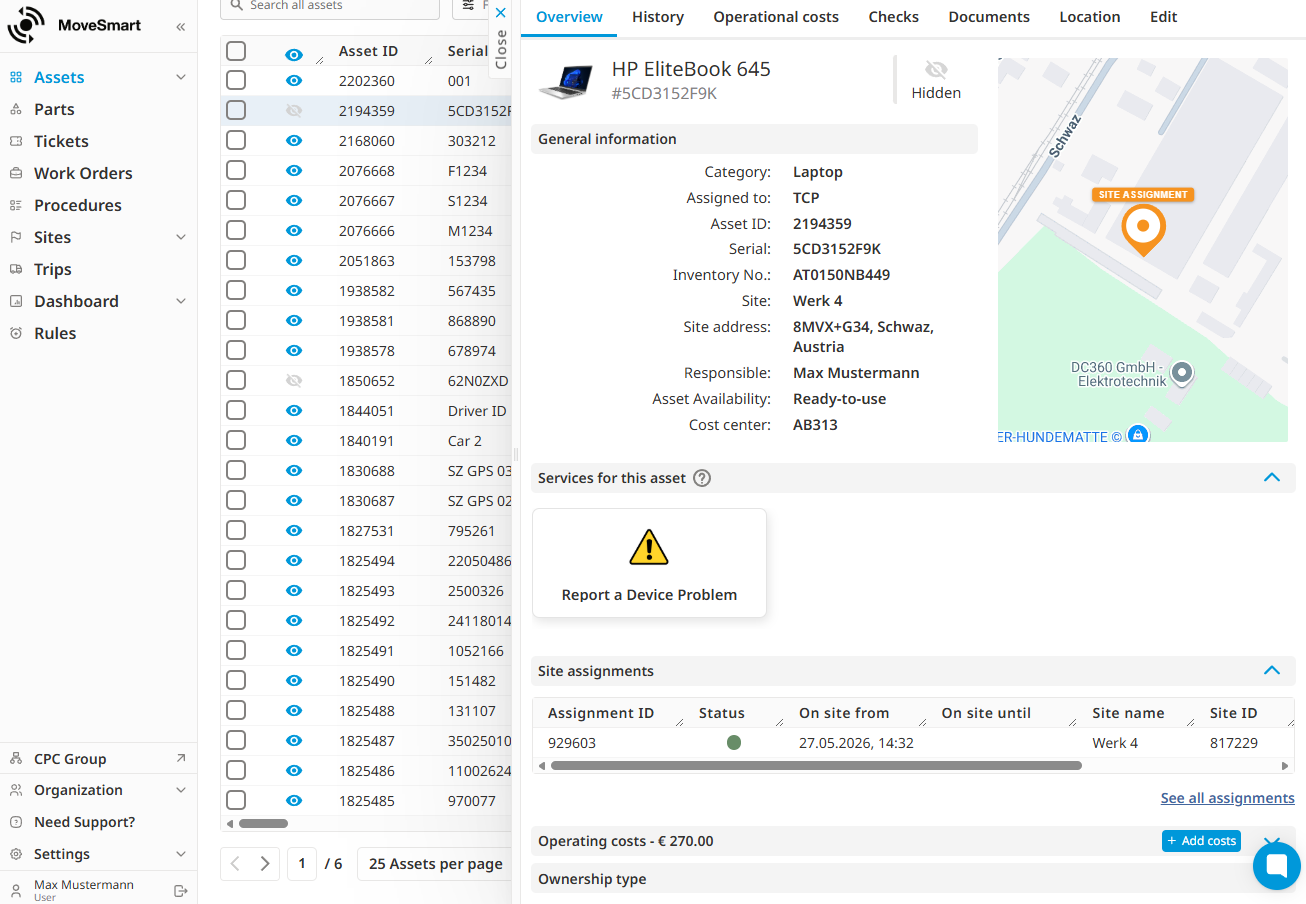The image size is (1306, 904).
Task: Open Assignment ID column sort handle
Action: pos(679,720)
